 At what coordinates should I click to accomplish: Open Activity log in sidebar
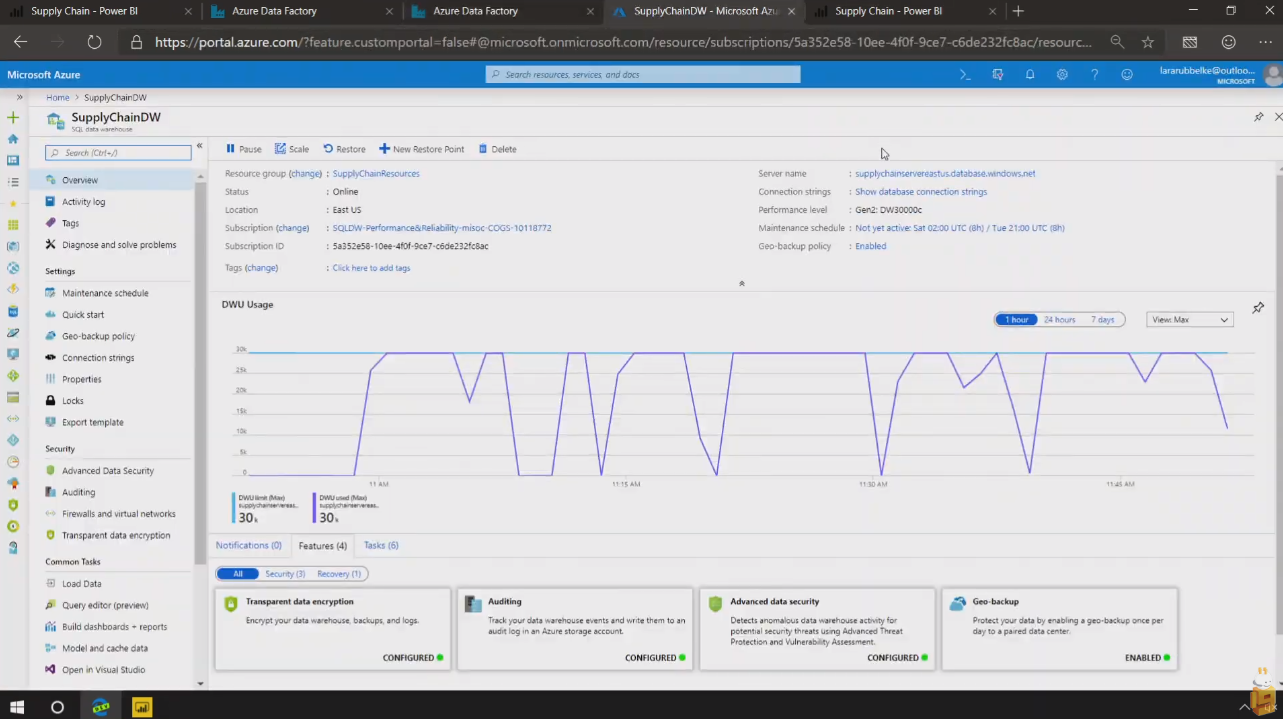click(83, 202)
